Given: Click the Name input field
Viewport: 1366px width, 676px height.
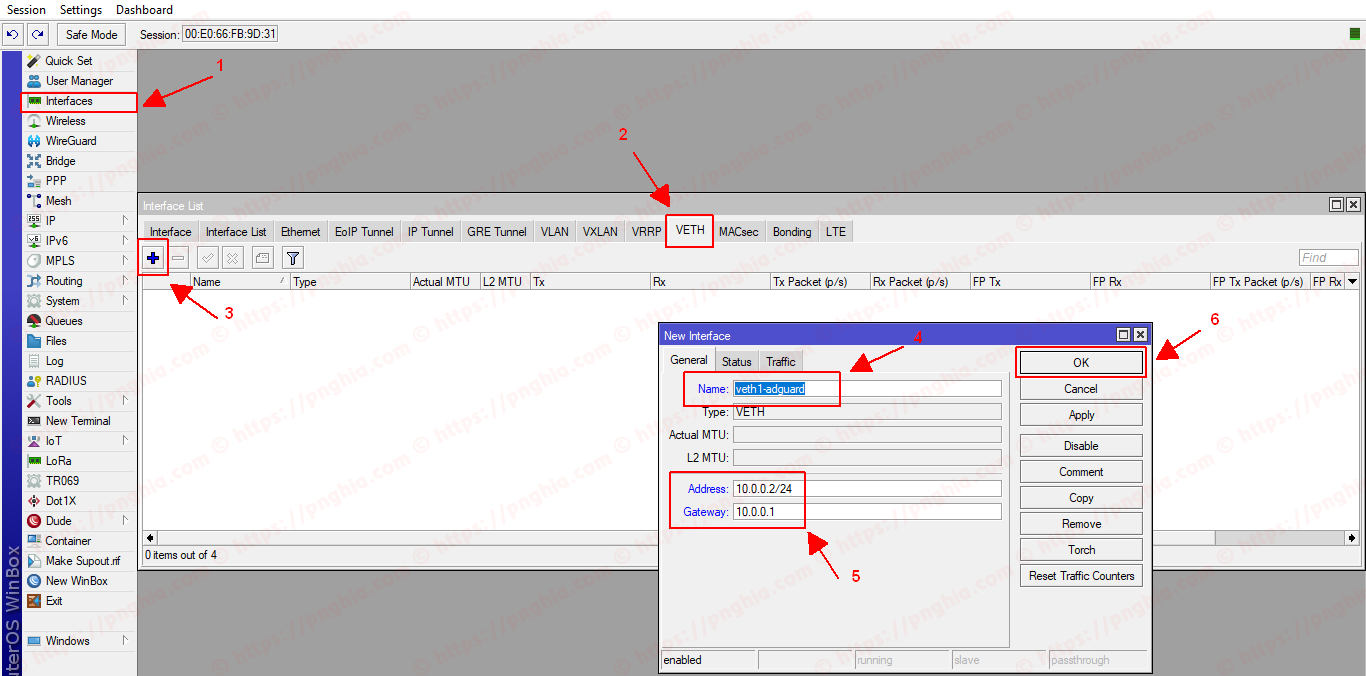Looking at the screenshot, I should pos(867,389).
